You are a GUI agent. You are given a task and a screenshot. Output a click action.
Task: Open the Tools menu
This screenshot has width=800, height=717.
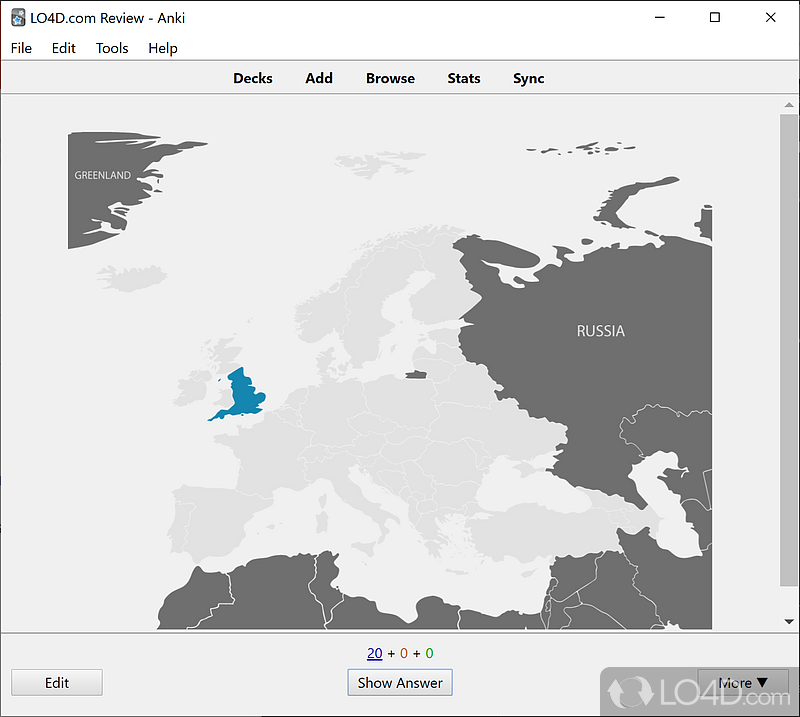click(112, 48)
